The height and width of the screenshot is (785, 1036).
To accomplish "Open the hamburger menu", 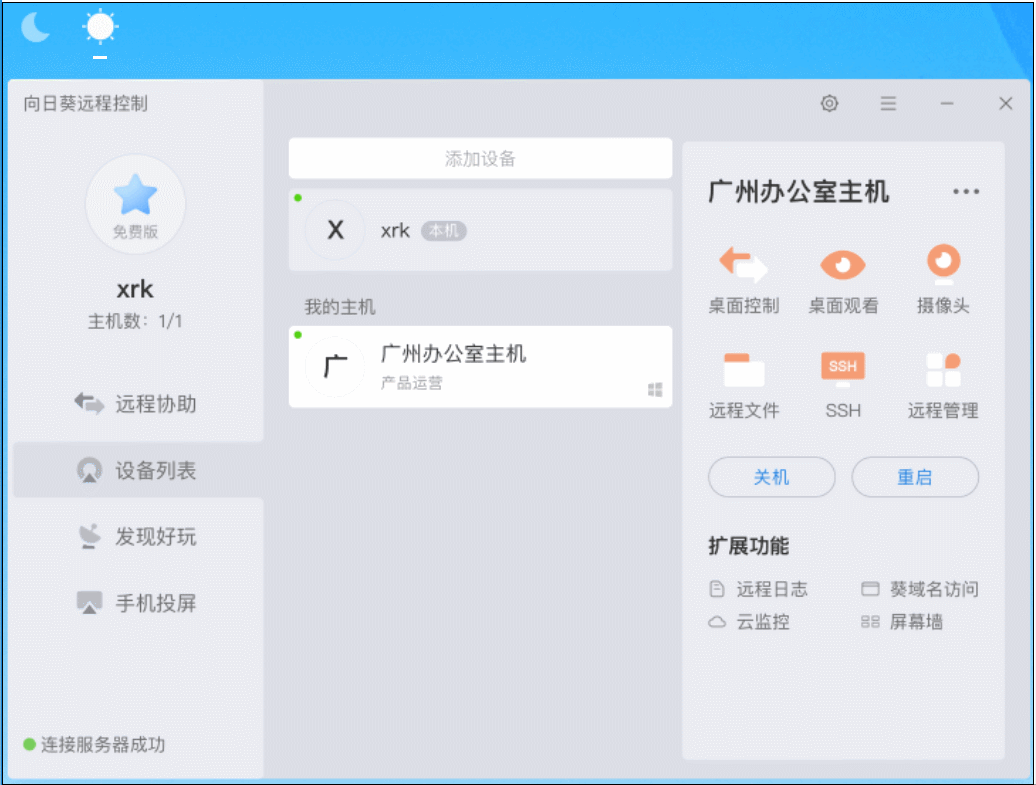I will point(887,103).
